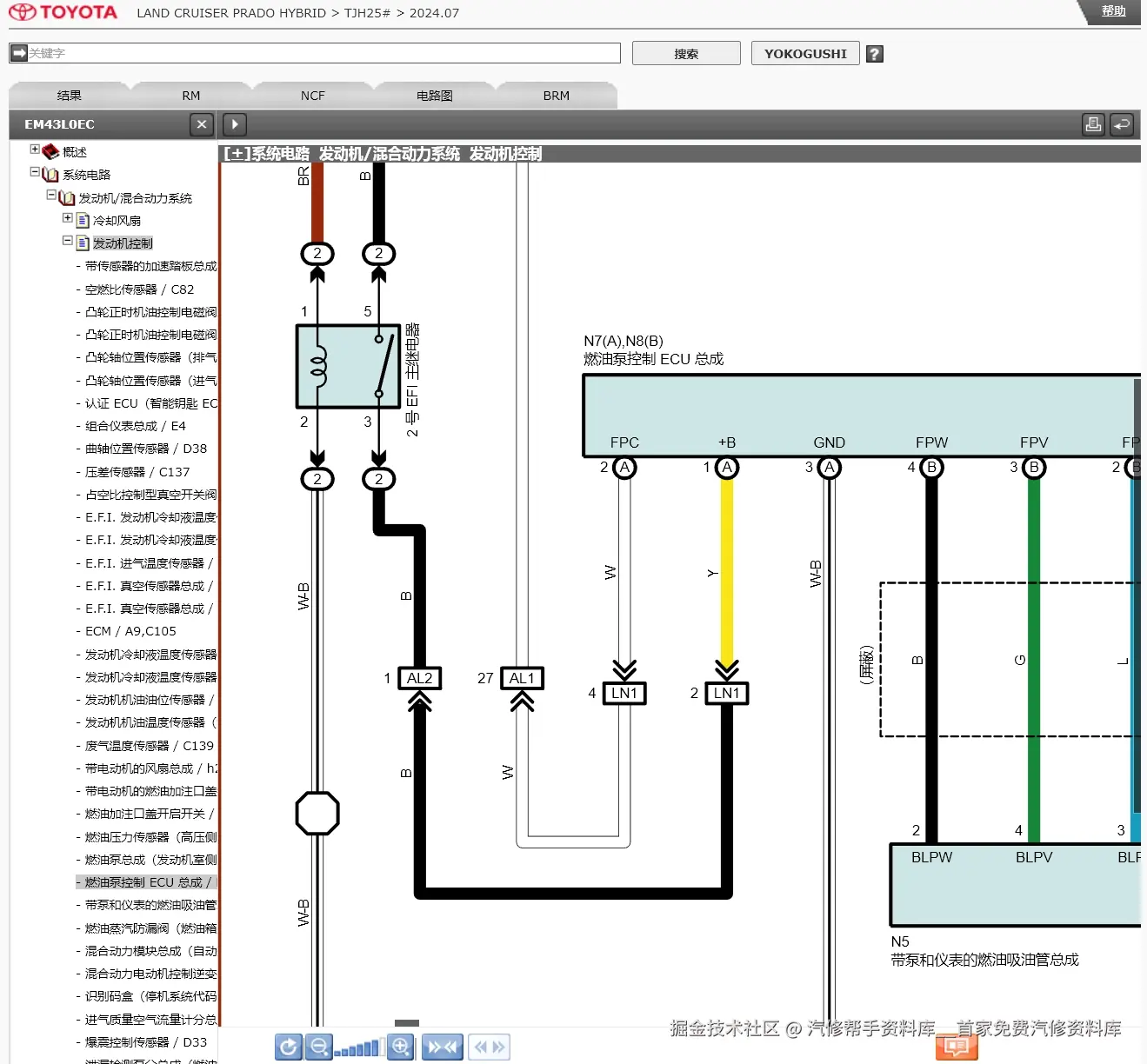
Task: Collapse the 发动机/混合动力系统 node
Action: 52,197
